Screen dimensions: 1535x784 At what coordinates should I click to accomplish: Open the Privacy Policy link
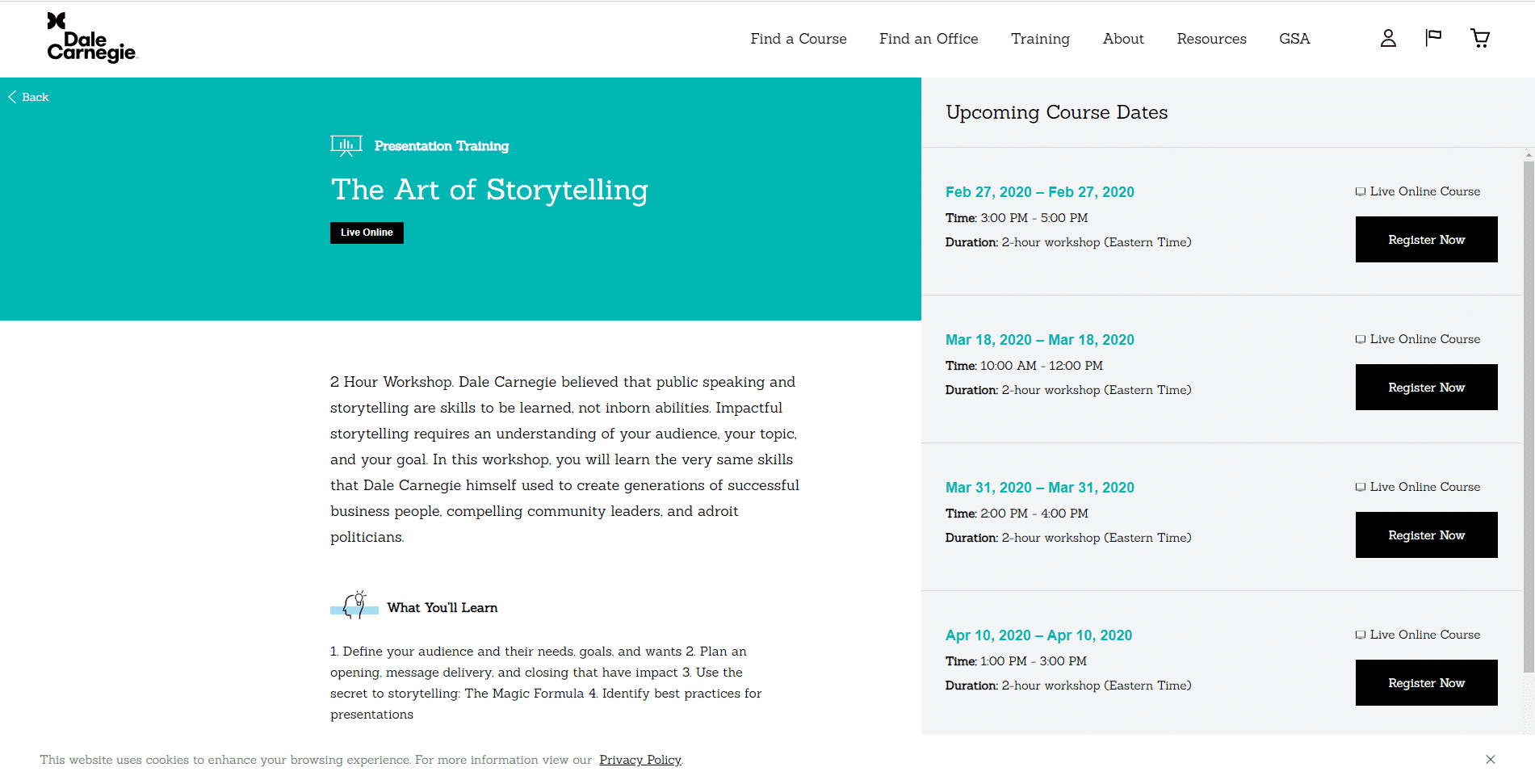click(640, 760)
